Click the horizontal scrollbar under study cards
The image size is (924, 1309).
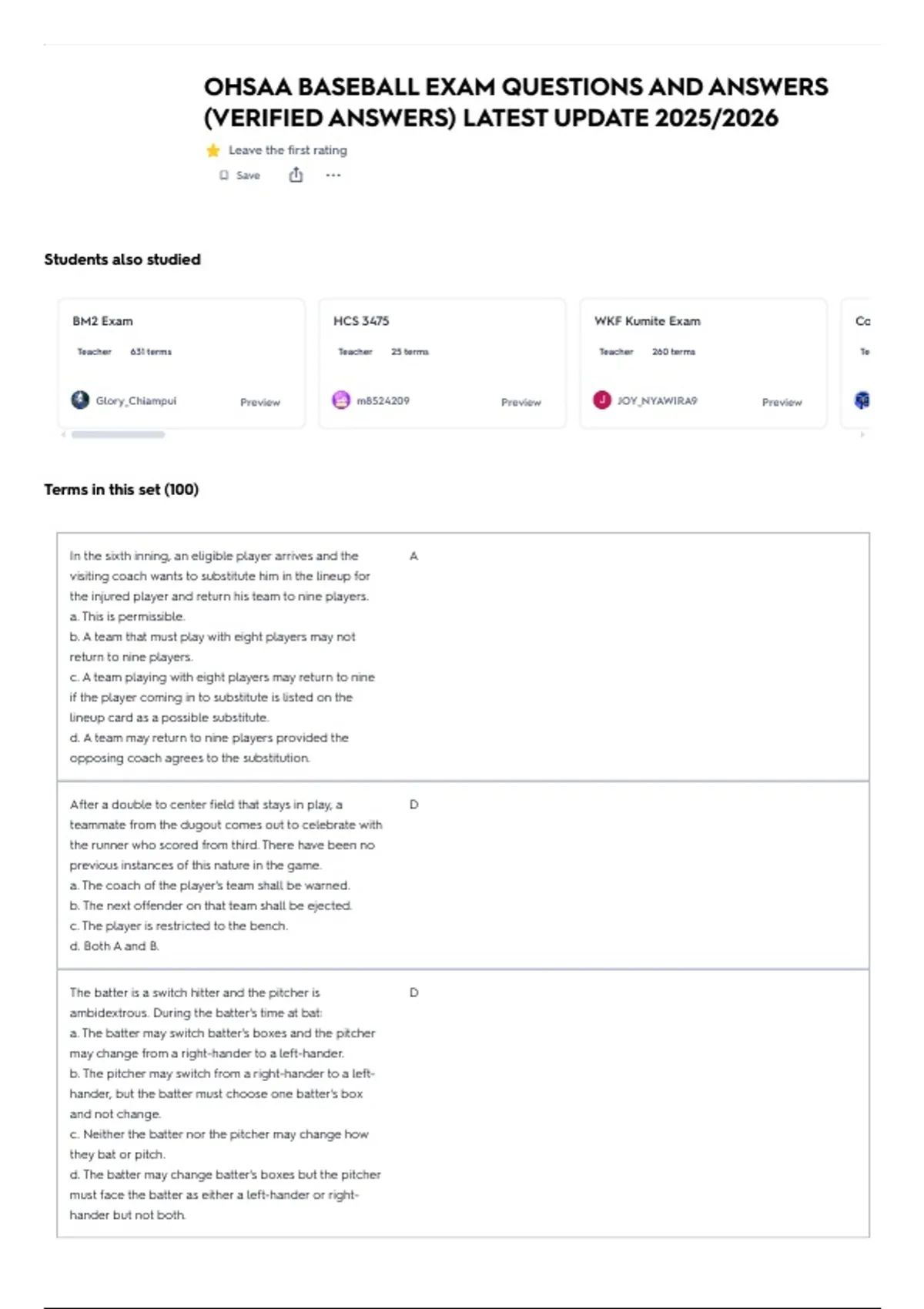click(118, 435)
